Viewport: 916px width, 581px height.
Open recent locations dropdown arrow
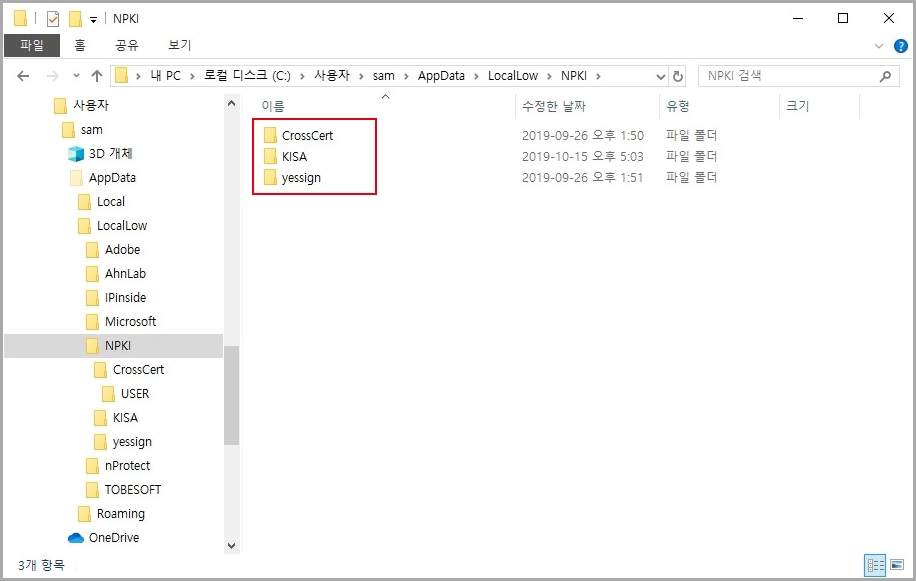[76, 76]
